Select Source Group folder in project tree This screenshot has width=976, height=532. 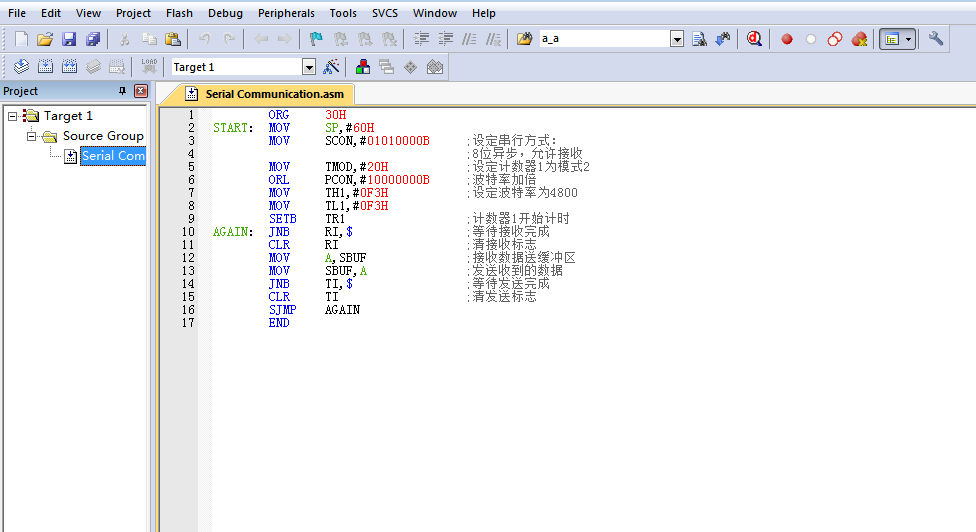click(x=103, y=136)
